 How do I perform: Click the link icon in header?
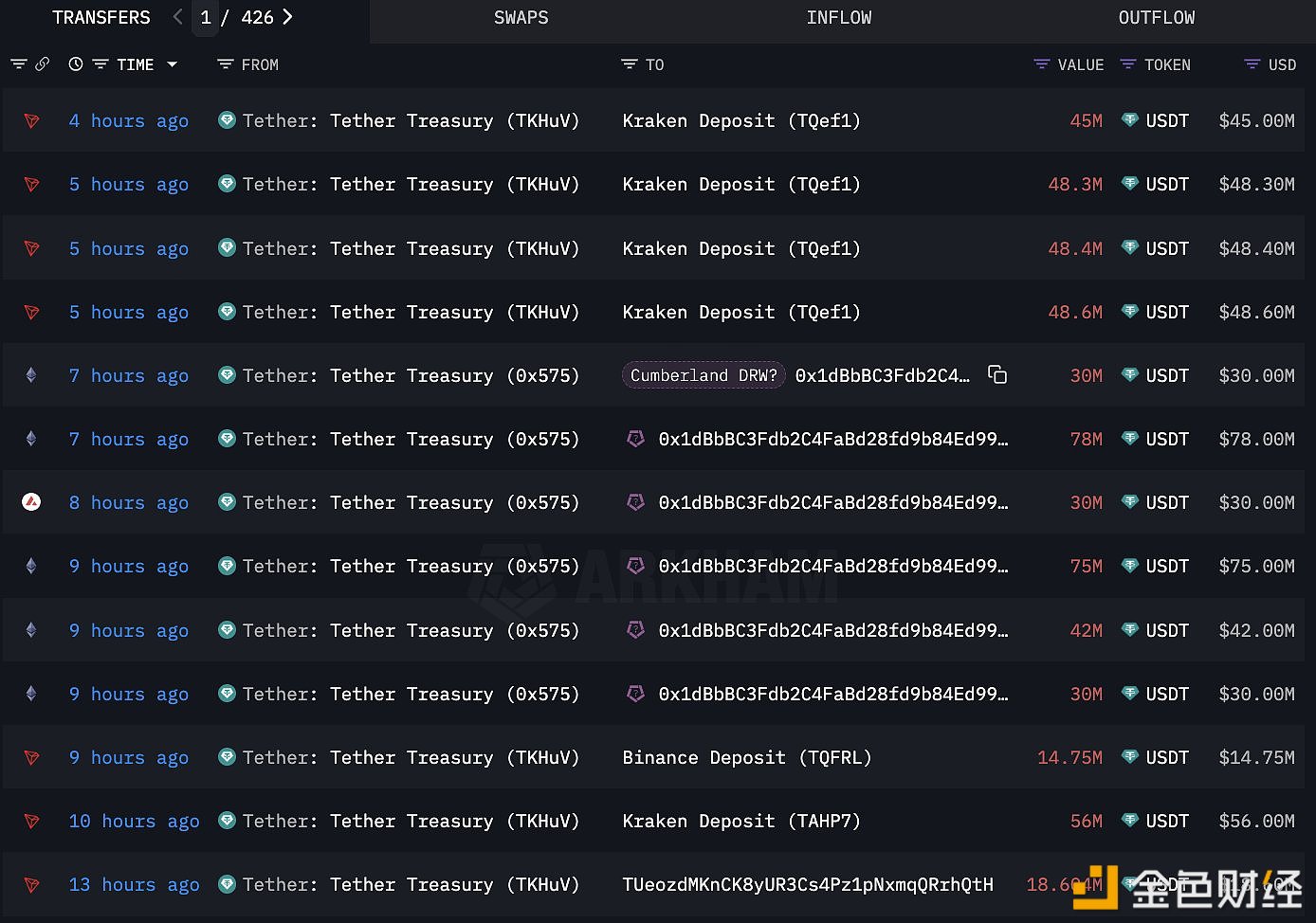tap(42, 64)
